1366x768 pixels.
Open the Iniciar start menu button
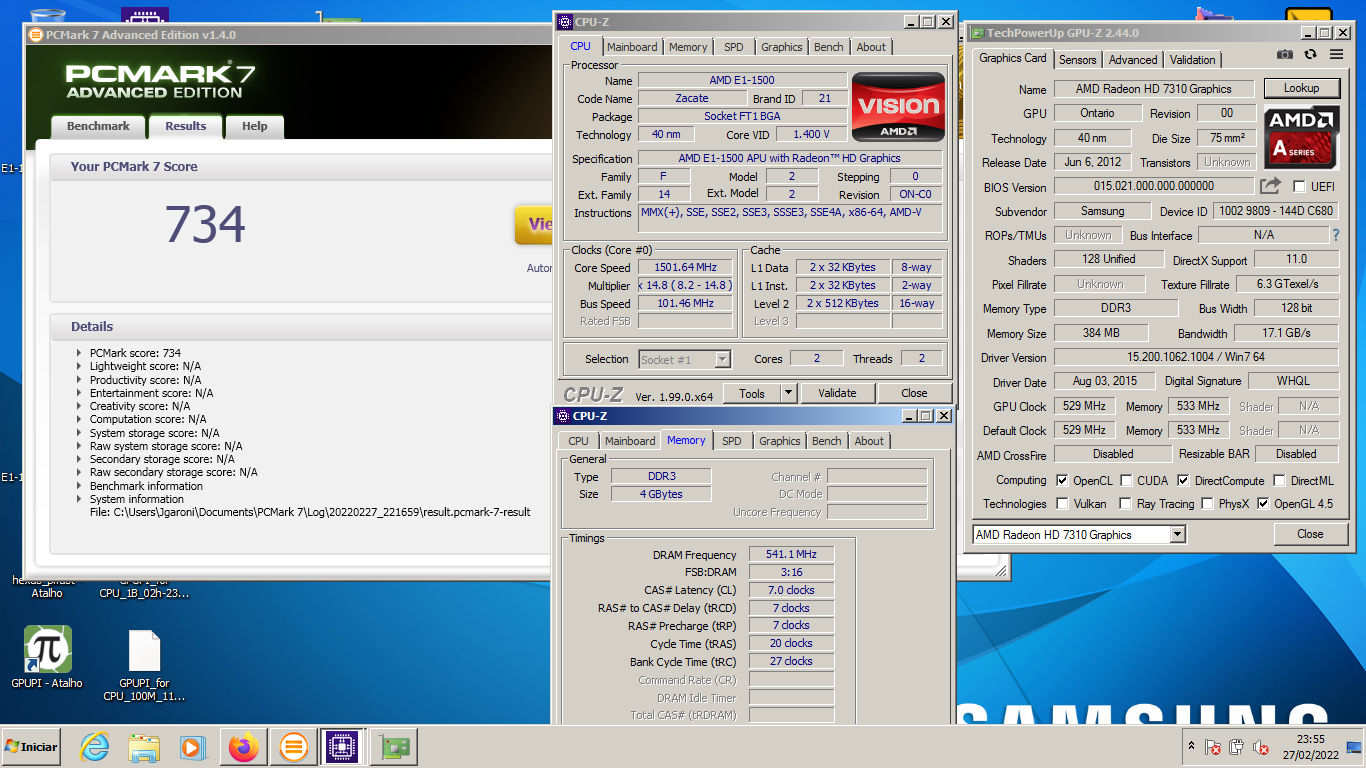point(32,747)
